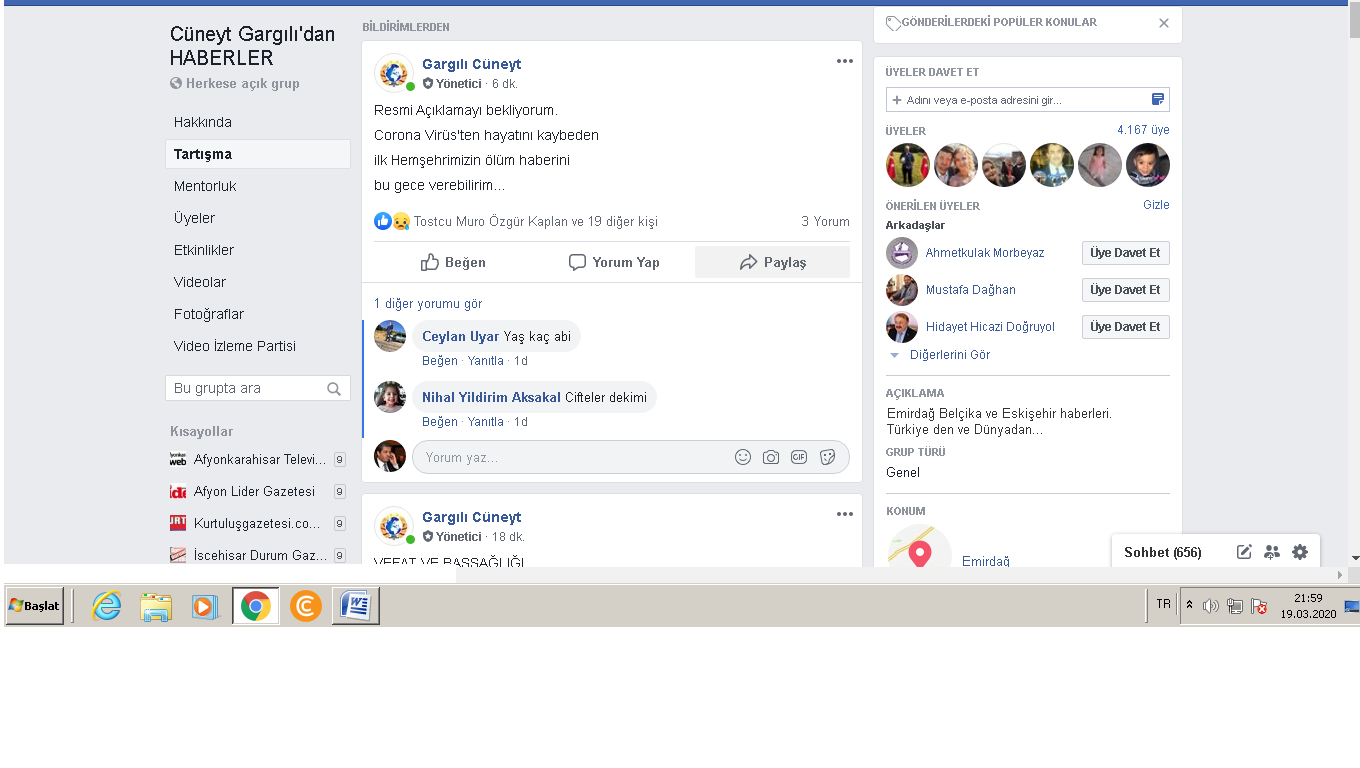
Task: Click Üye Davet Et for Mustafa Dağhan
Action: click(1125, 290)
